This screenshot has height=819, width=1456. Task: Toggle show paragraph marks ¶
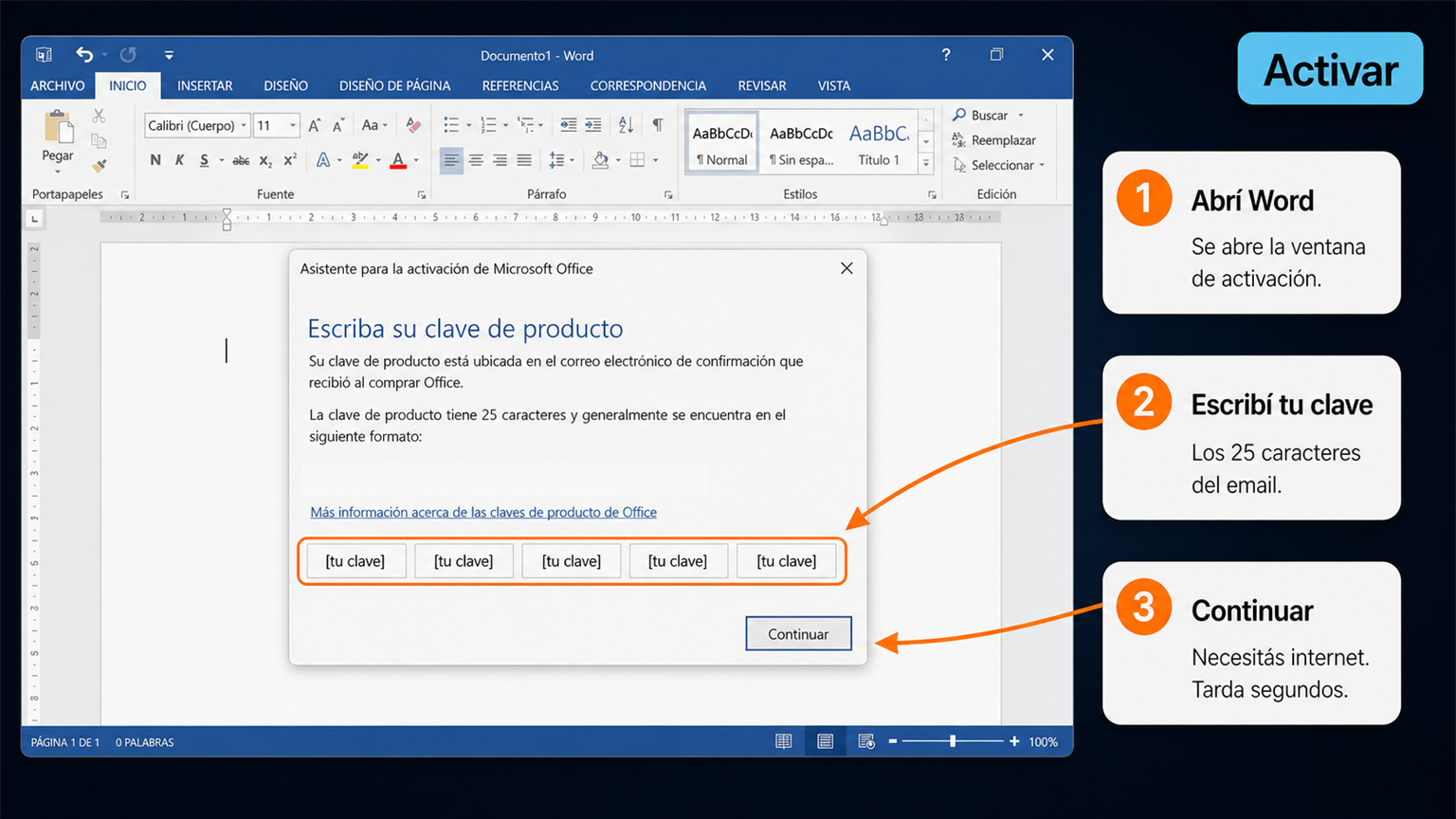click(x=657, y=125)
